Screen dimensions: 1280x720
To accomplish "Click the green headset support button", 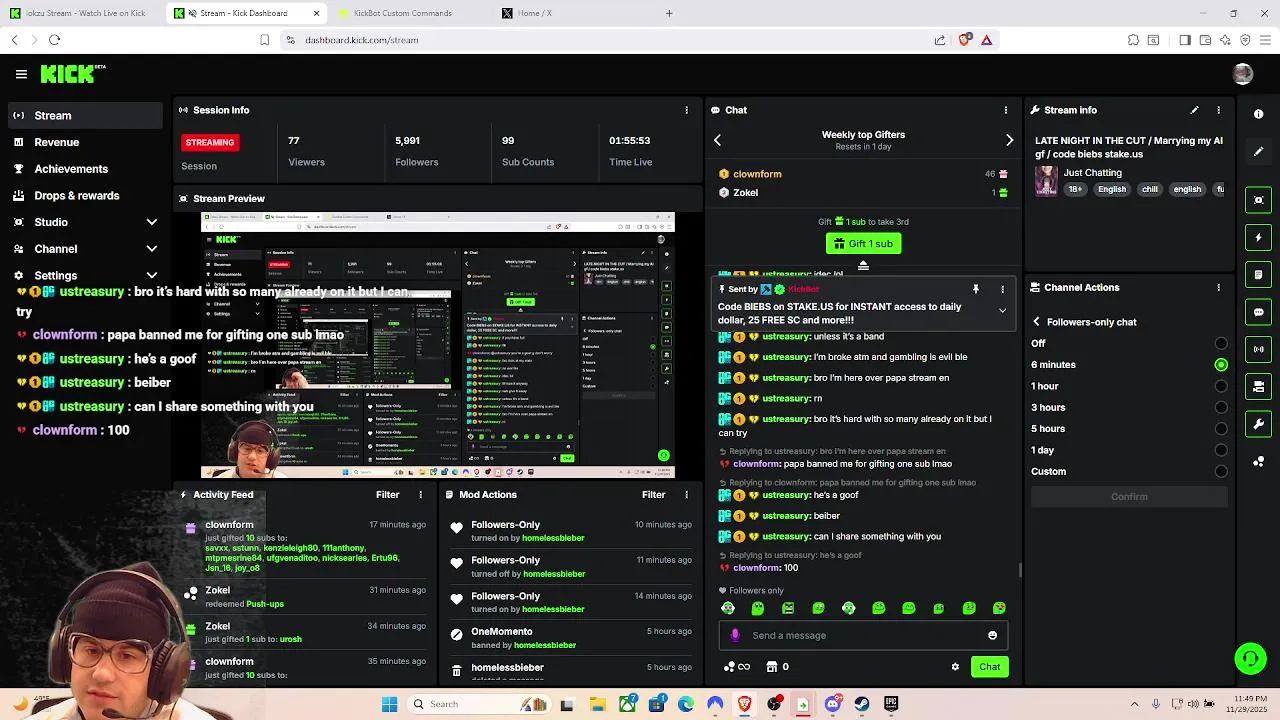I will 1250,658.
